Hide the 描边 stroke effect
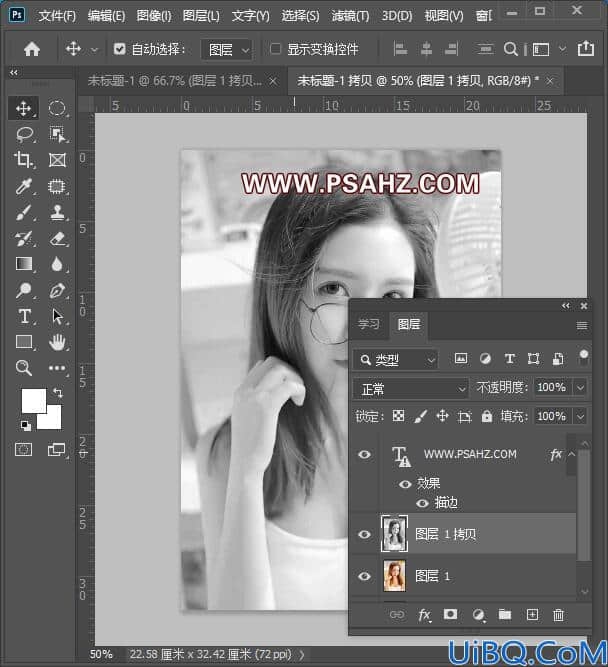The width and height of the screenshot is (608, 667). point(422,503)
